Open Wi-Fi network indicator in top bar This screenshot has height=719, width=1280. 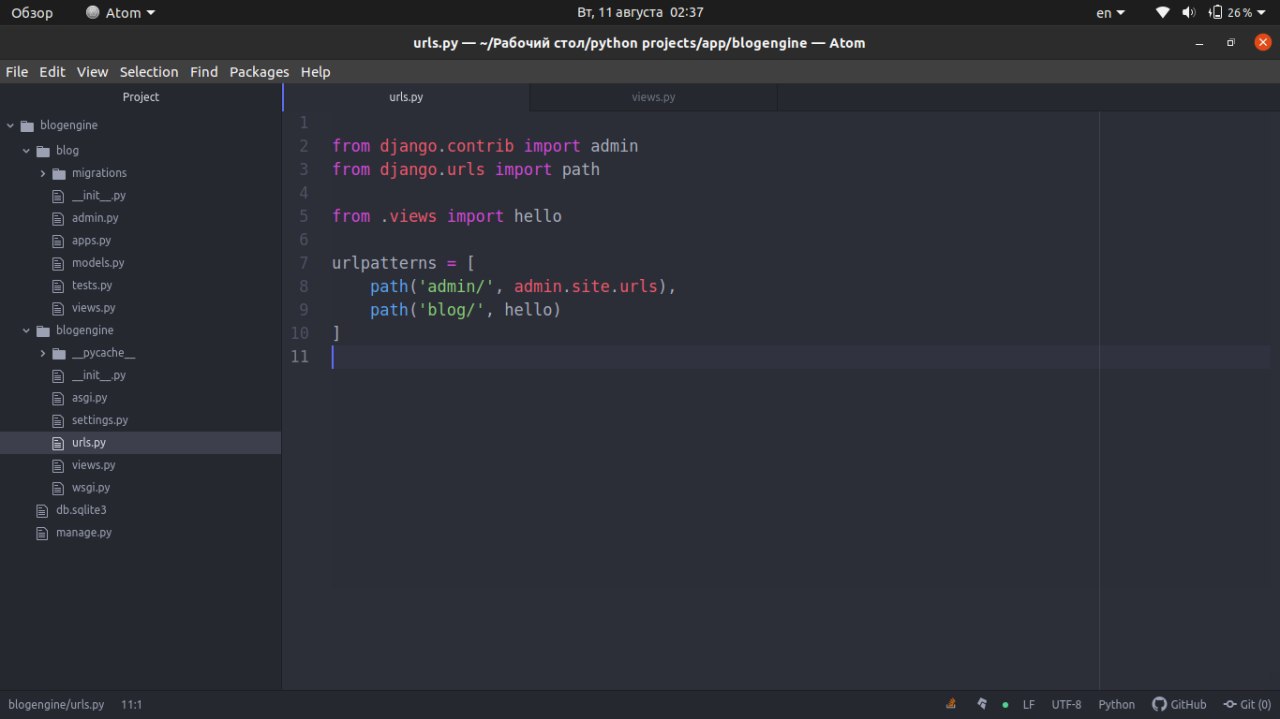[x=1162, y=13]
